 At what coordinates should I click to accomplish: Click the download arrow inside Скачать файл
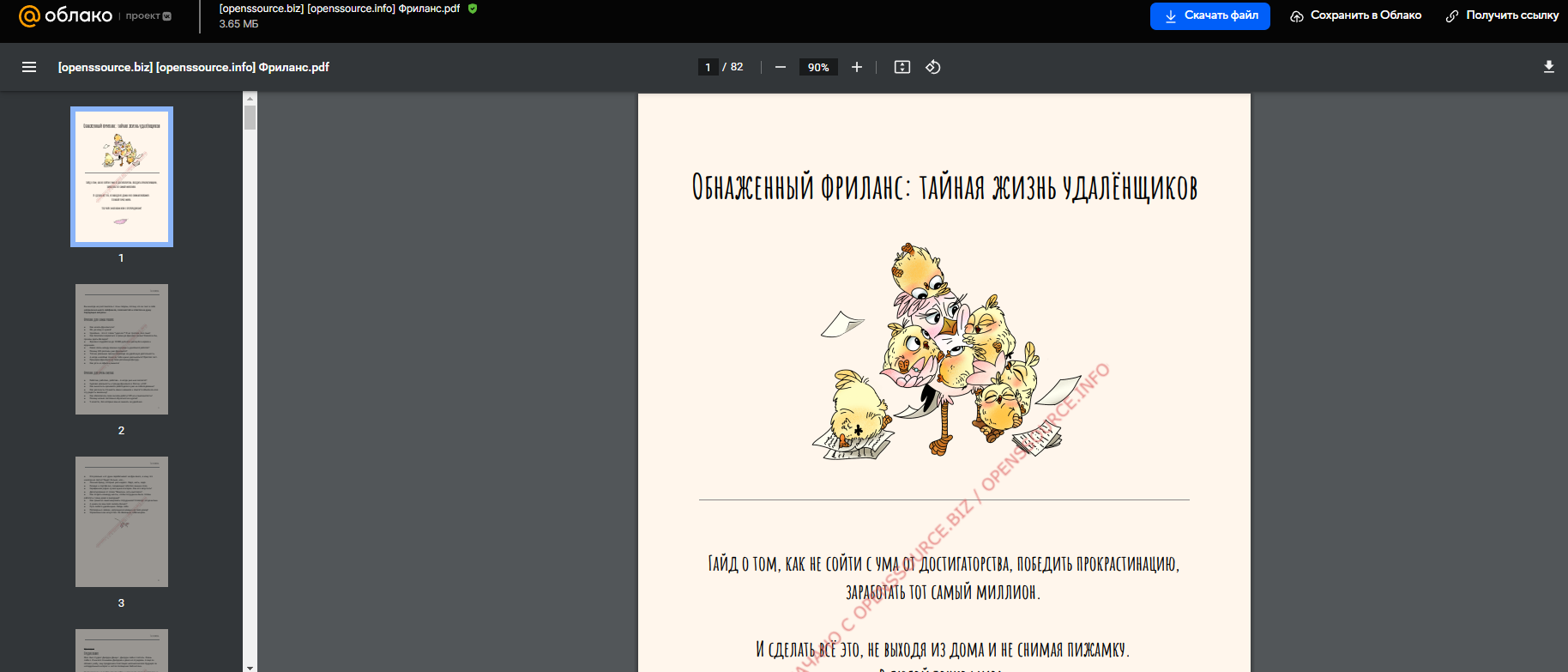(x=1170, y=16)
